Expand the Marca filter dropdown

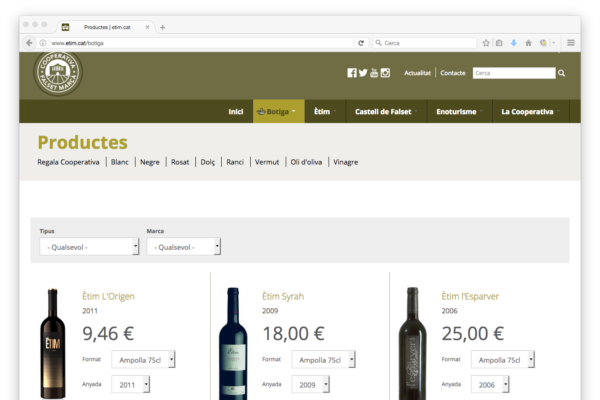183,246
